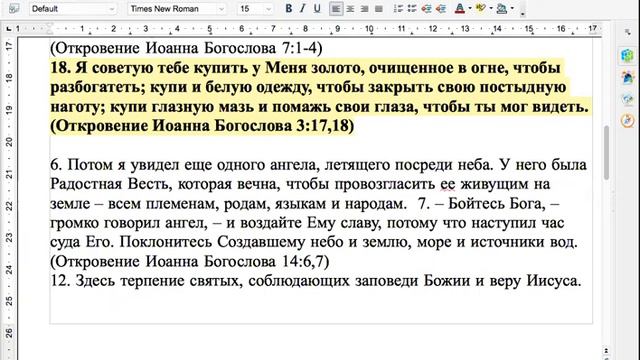Viewport: 640px width, 360px height.
Task: Decrease paragraph indent
Action: pos(427,9)
